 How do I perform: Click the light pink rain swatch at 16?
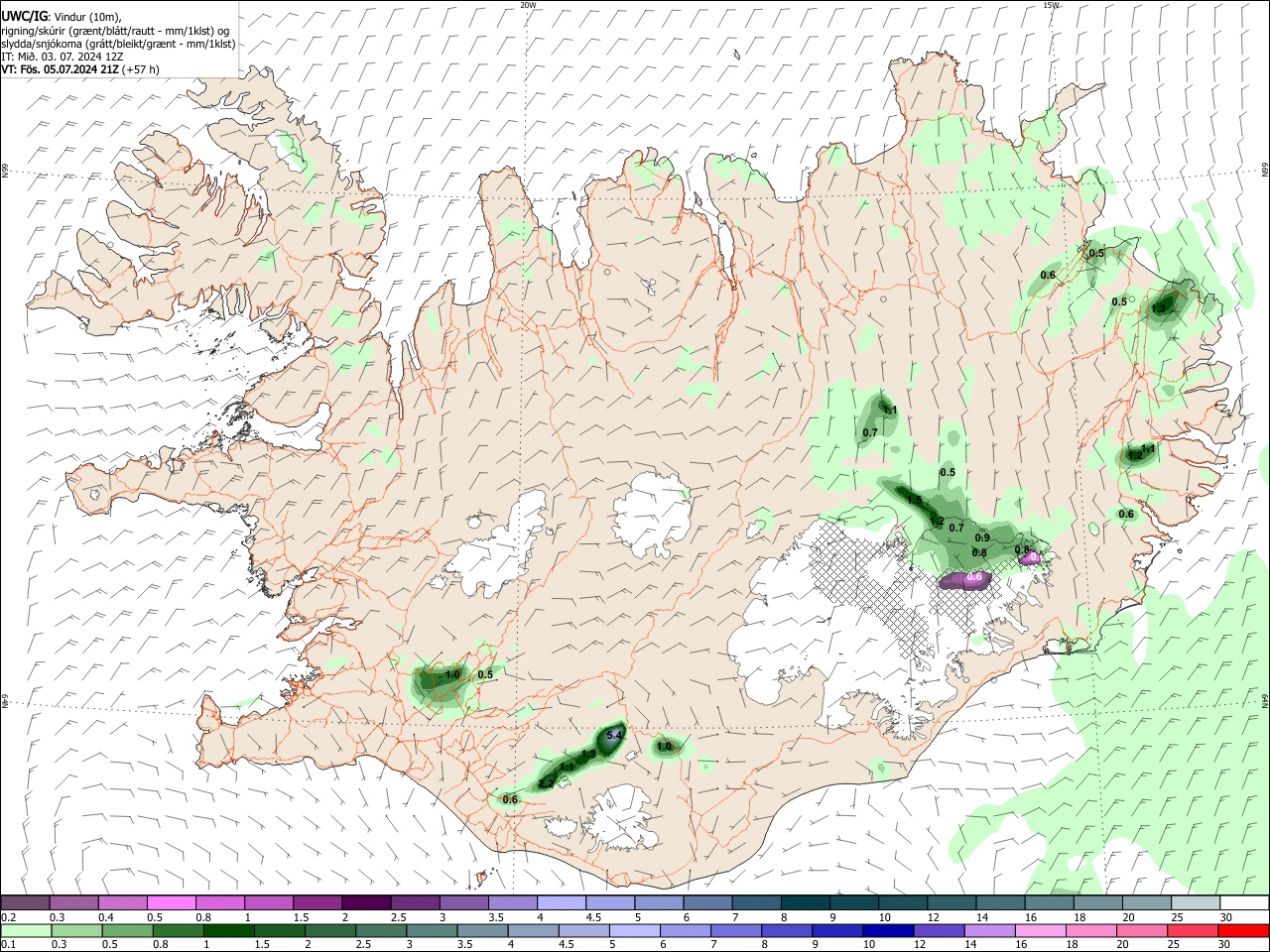[1041, 931]
